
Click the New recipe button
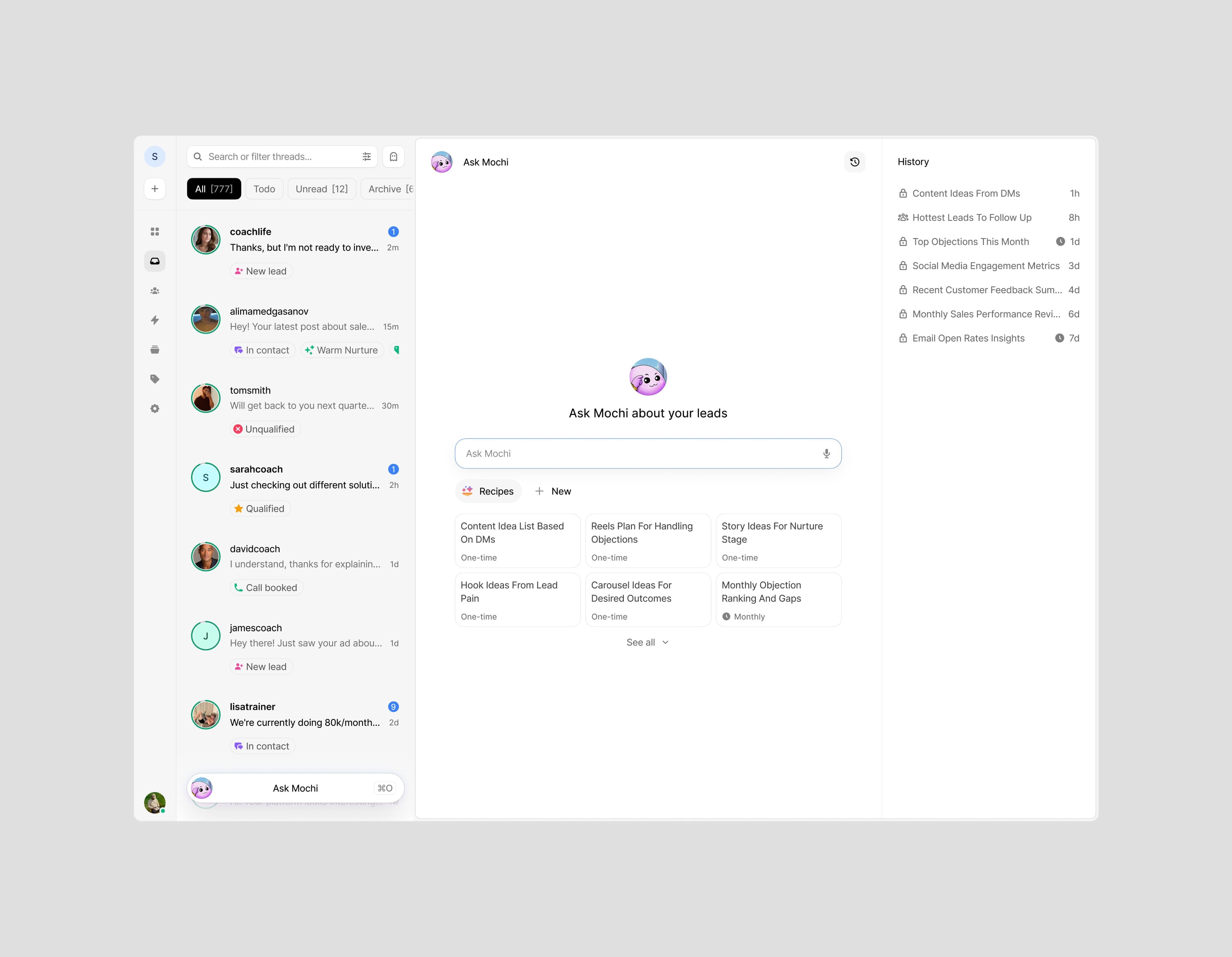(553, 491)
